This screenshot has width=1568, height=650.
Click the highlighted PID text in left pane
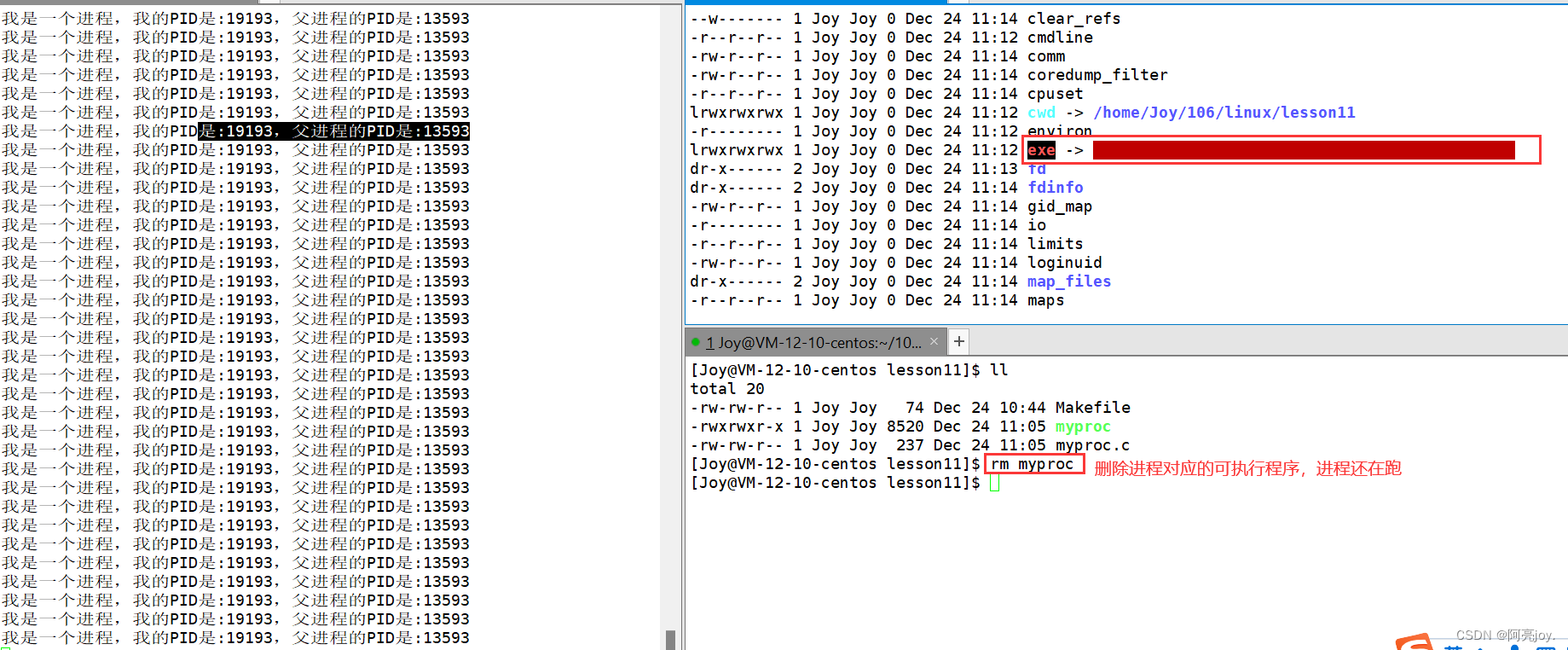coord(333,131)
